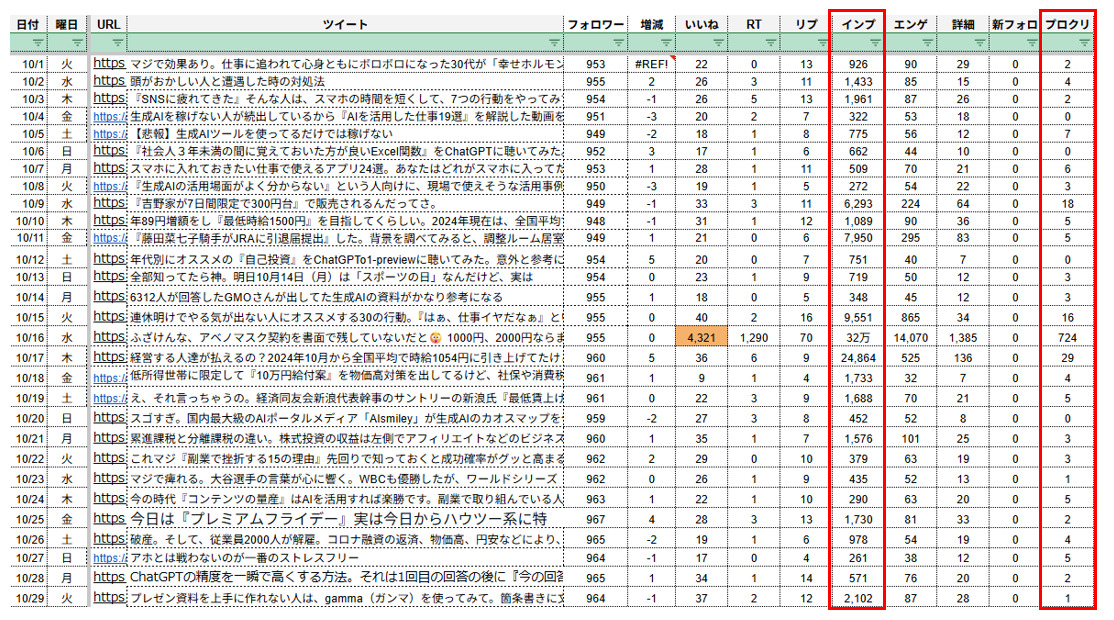Select the engagement value 865
The image size is (1114, 620).
[910, 317]
